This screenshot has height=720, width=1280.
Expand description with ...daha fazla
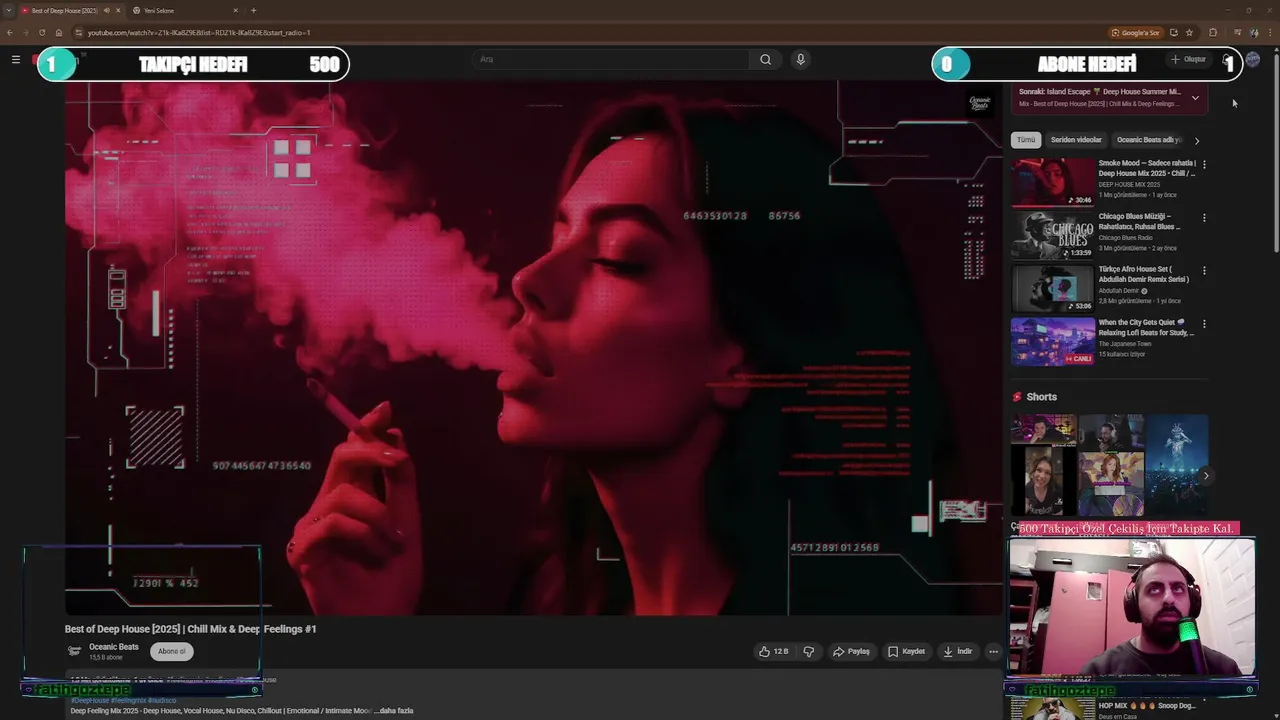[x=393, y=711]
